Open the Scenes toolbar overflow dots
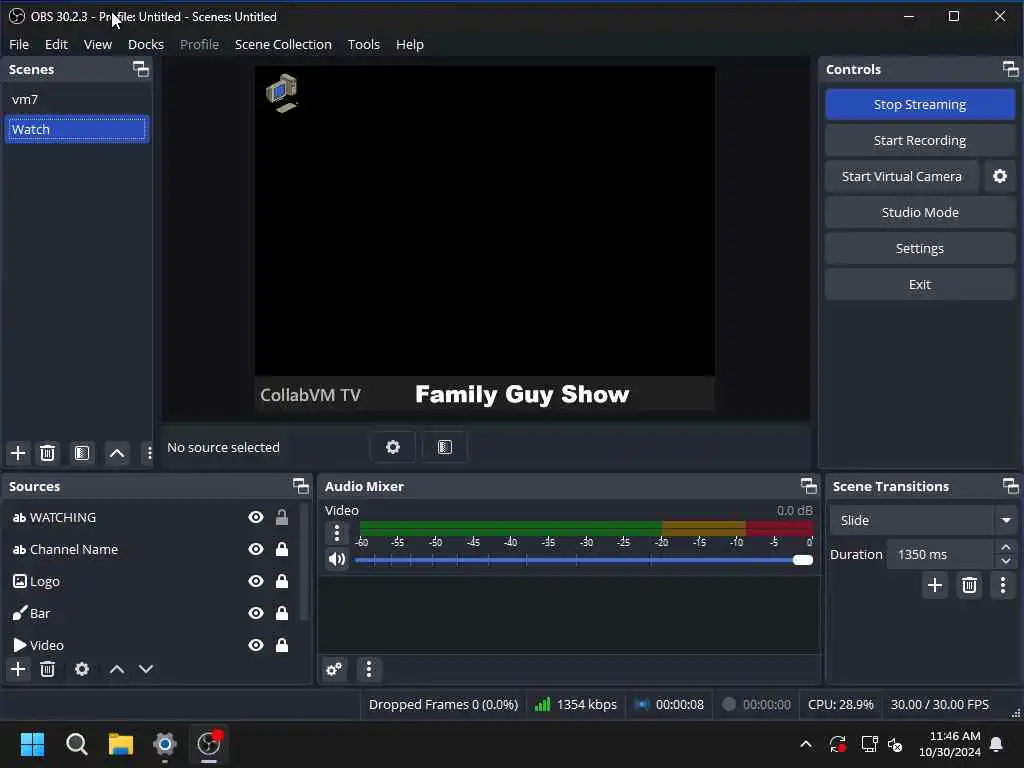The image size is (1024, 768). (149, 453)
